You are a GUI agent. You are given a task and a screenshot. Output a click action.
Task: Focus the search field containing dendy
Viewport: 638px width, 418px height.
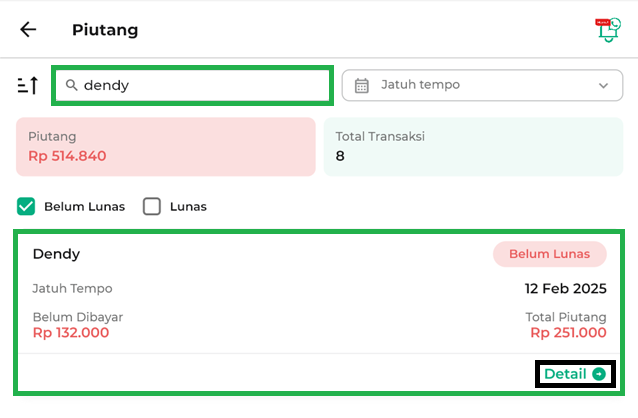(x=200, y=85)
